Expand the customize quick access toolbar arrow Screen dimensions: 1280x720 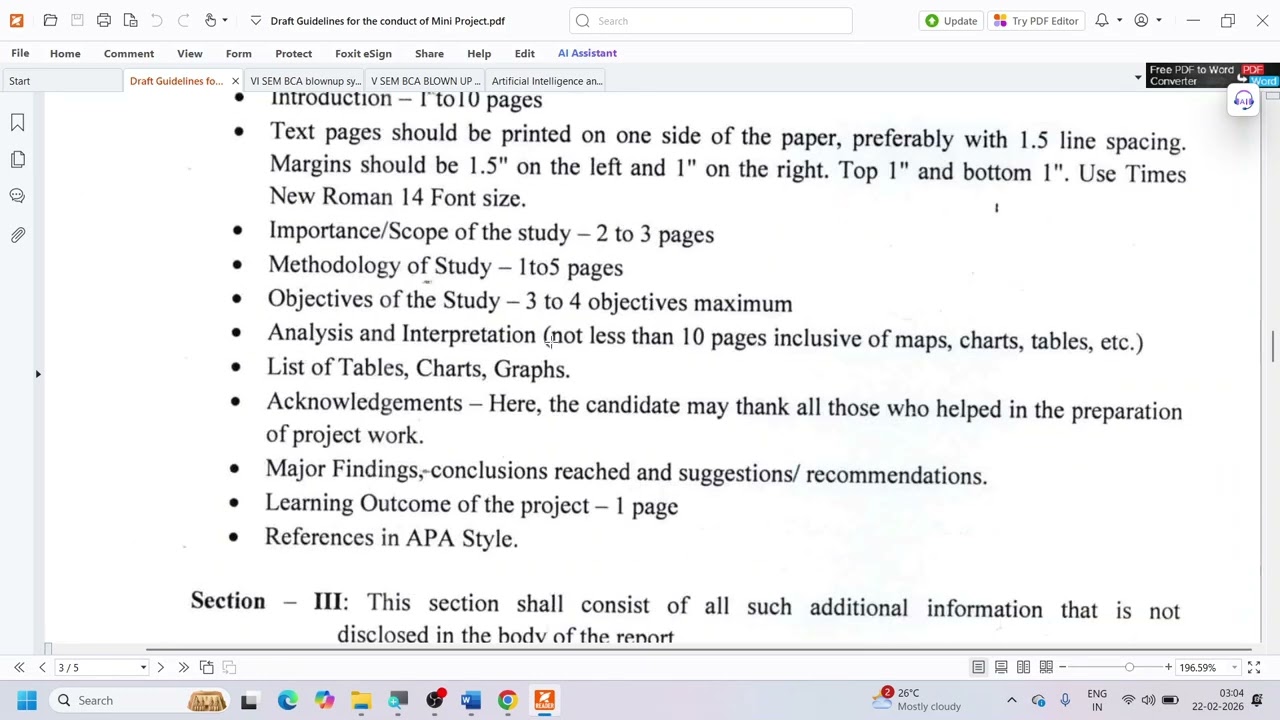[256, 20]
